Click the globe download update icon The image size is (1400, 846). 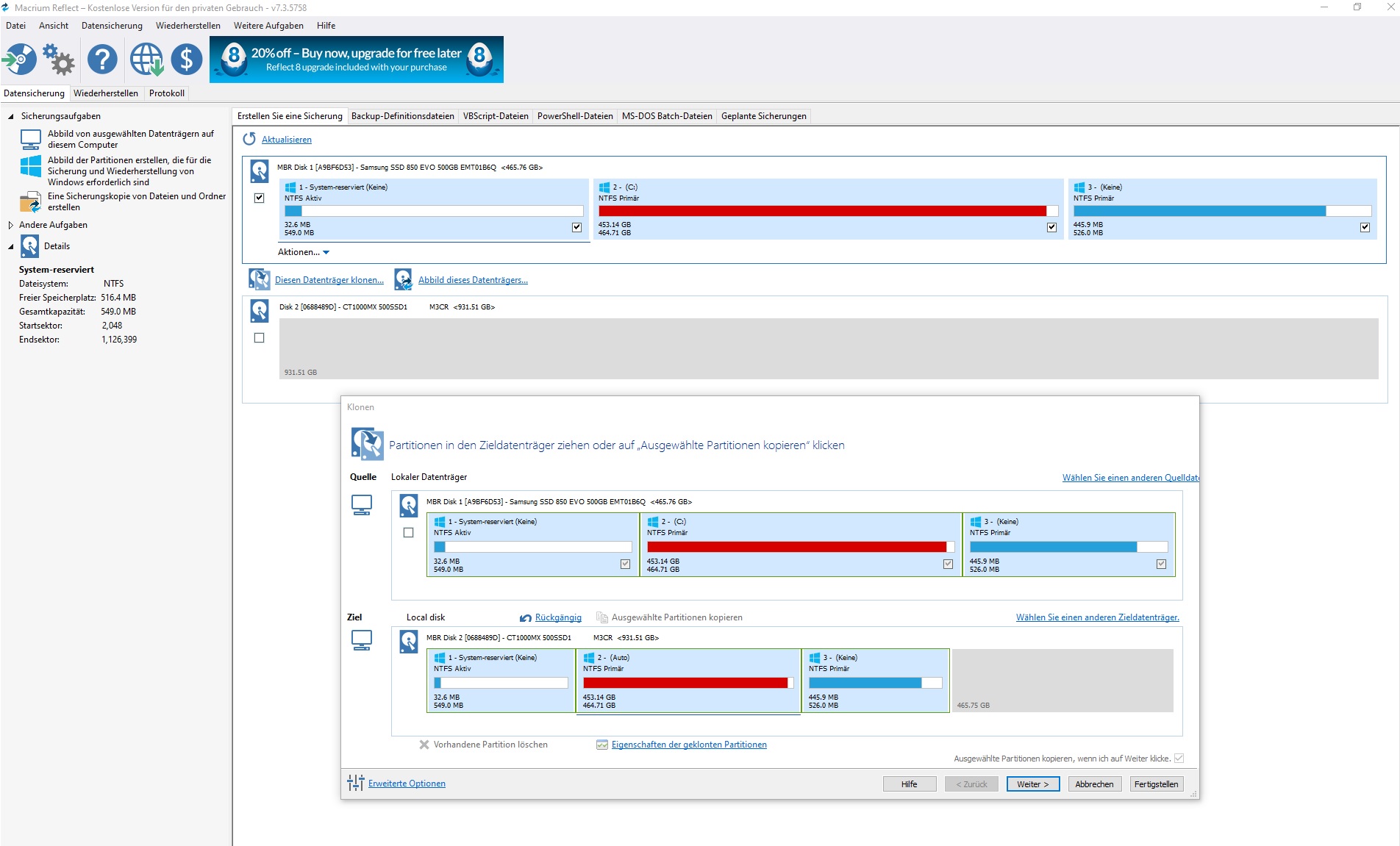pos(146,59)
